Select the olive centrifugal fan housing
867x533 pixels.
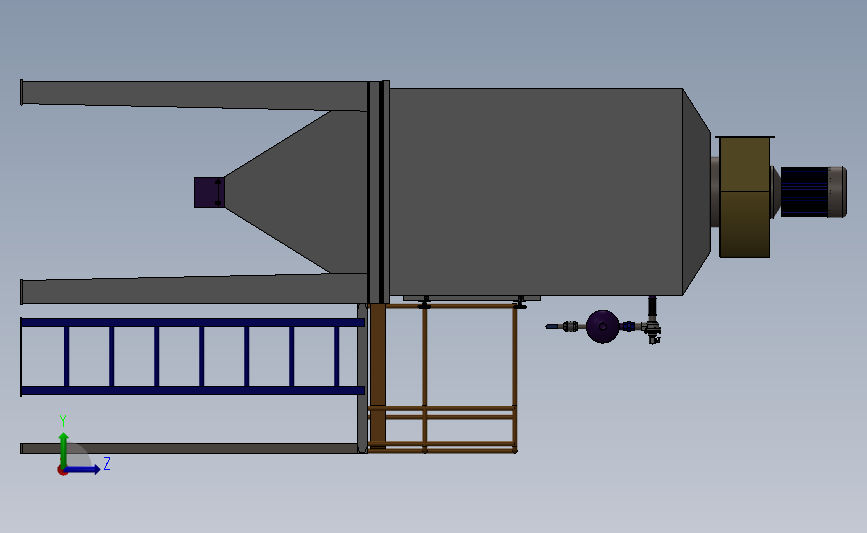[x=744, y=197]
